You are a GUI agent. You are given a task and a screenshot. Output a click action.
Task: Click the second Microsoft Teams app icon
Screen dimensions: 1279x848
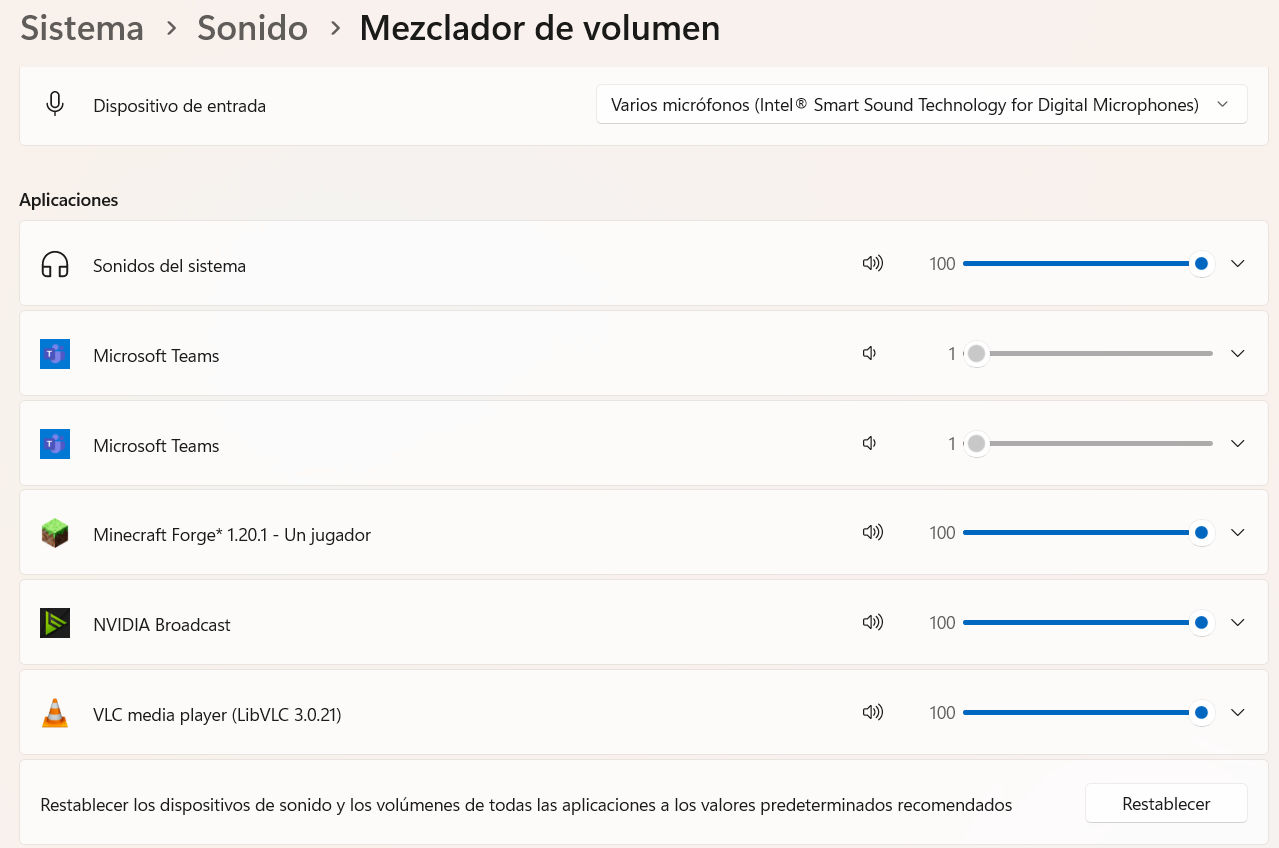[55, 443]
